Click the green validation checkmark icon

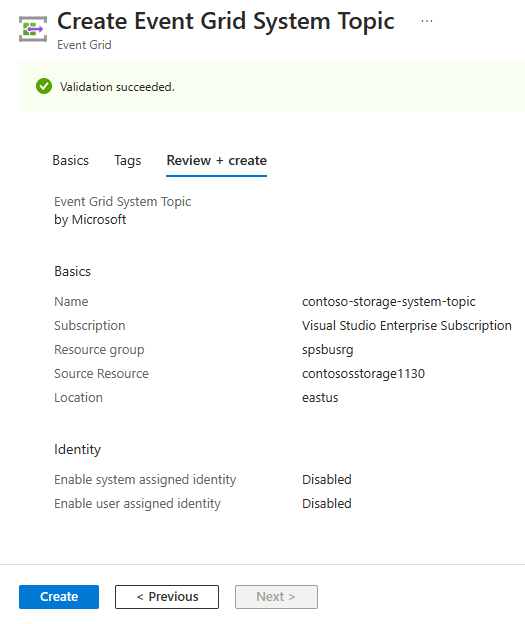(x=44, y=86)
